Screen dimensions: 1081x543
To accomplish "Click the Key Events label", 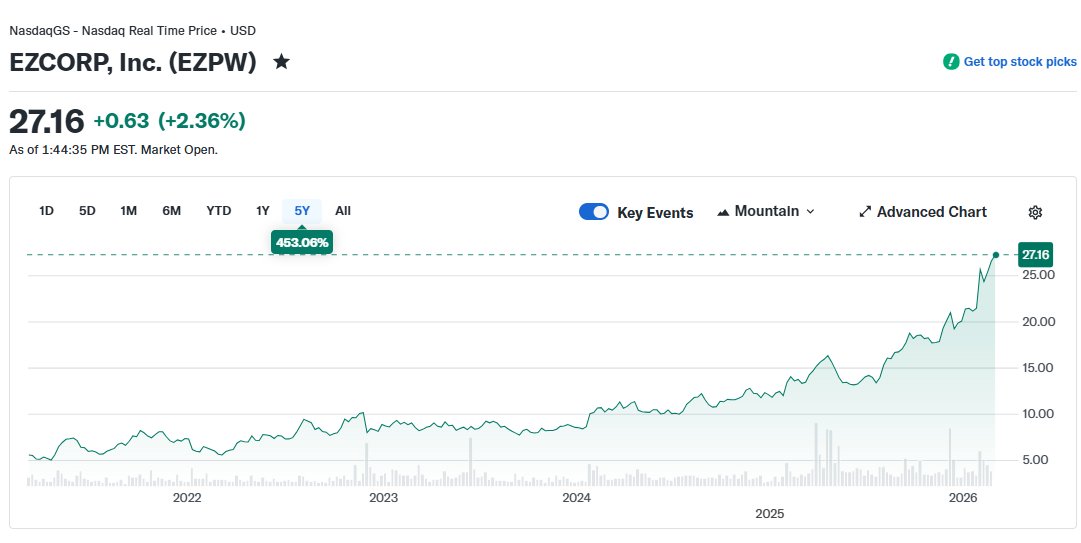I will 655,213.
